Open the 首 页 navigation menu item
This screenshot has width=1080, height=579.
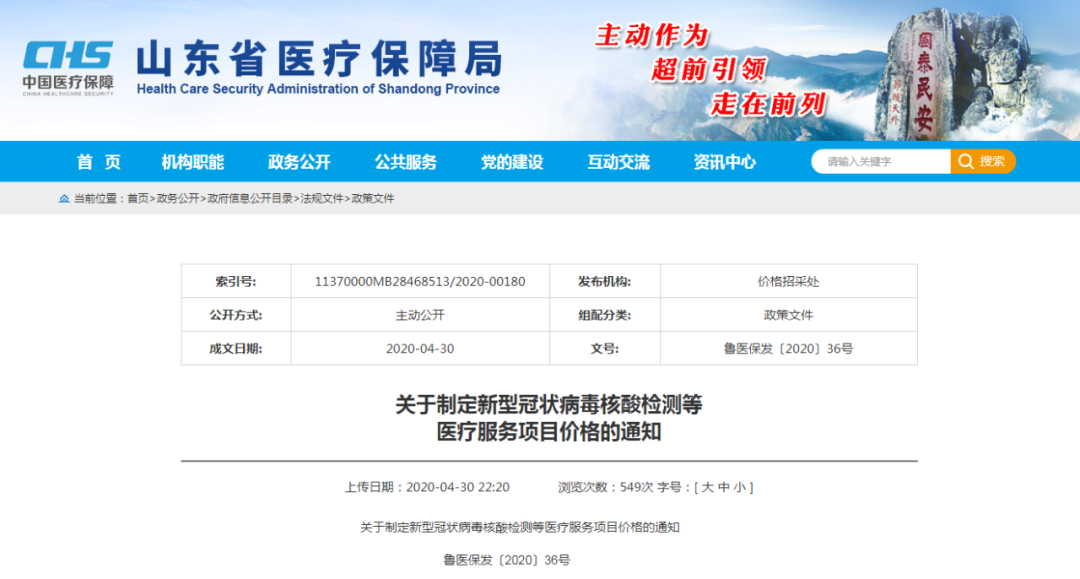99,162
